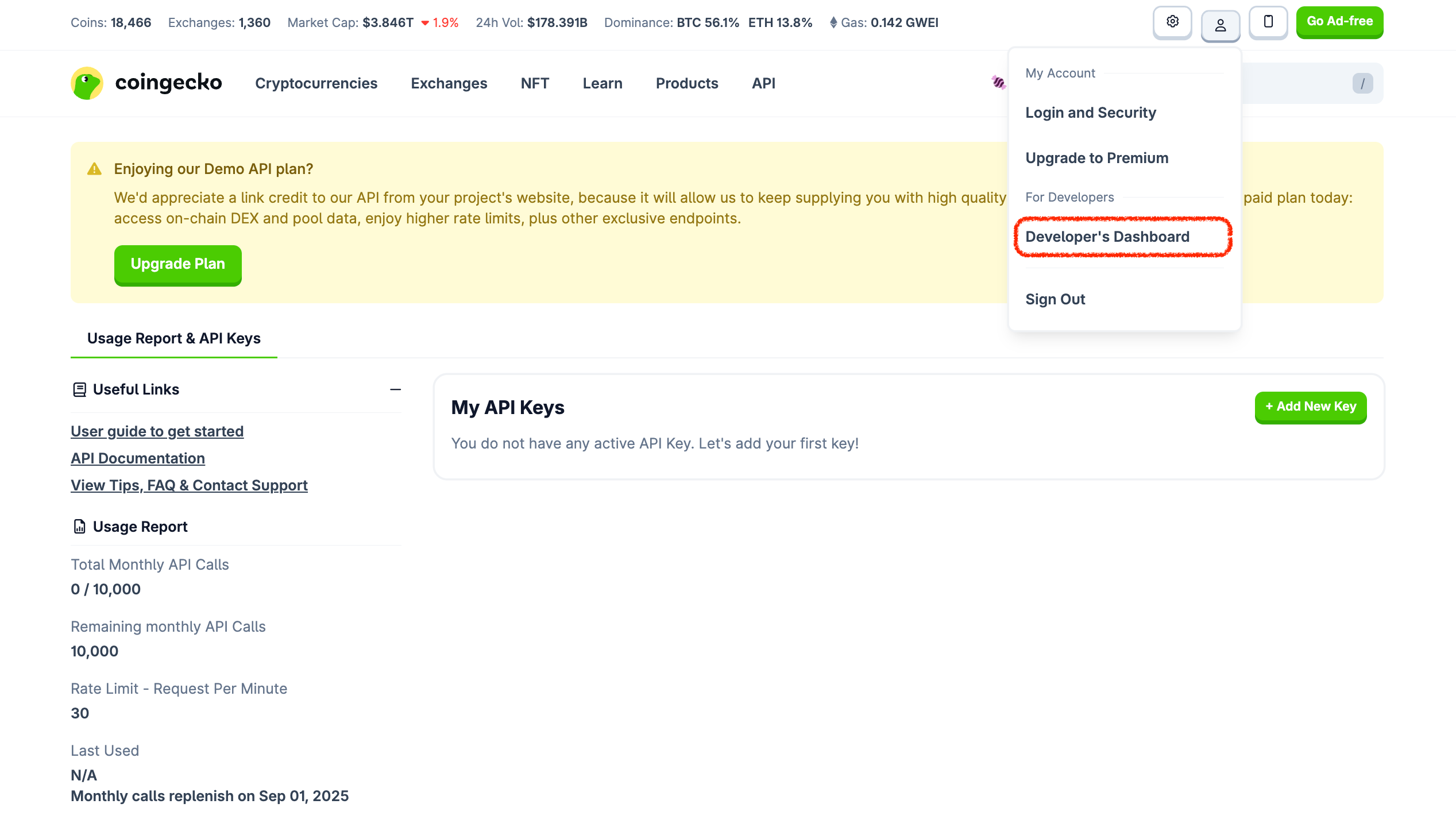Image resolution: width=1456 pixels, height=835 pixels.
Task: Open the Products nav menu
Action: 687,83
